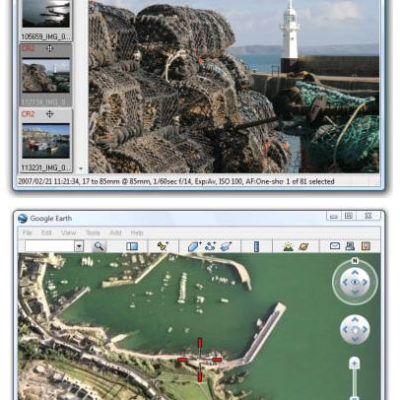The width and height of the screenshot is (400, 400).
Task: Toggle the sunlight landscape icon
Action: tap(288, 246)
